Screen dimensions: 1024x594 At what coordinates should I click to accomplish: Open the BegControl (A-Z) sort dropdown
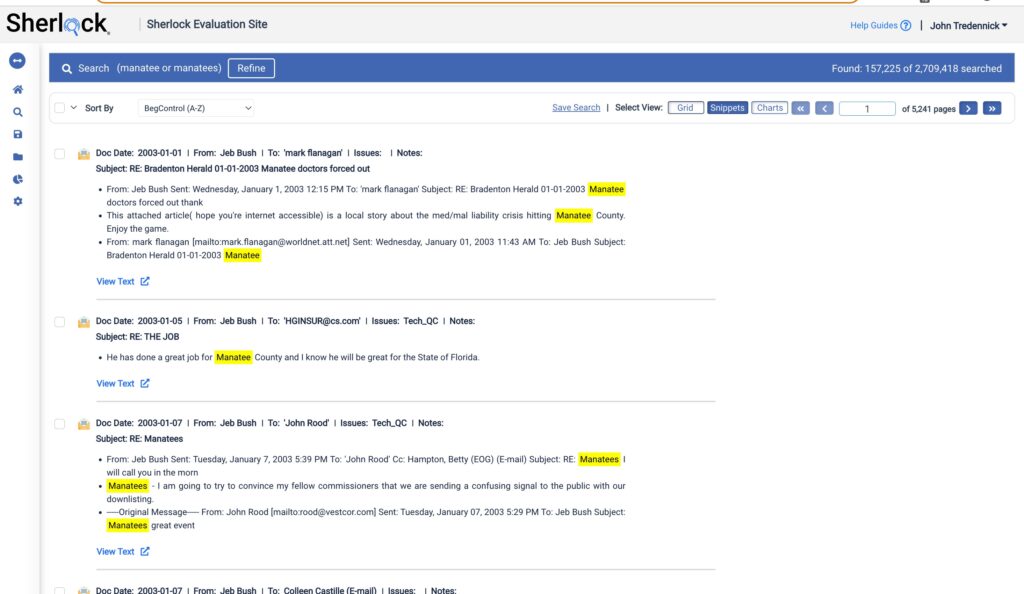[197, 108]
